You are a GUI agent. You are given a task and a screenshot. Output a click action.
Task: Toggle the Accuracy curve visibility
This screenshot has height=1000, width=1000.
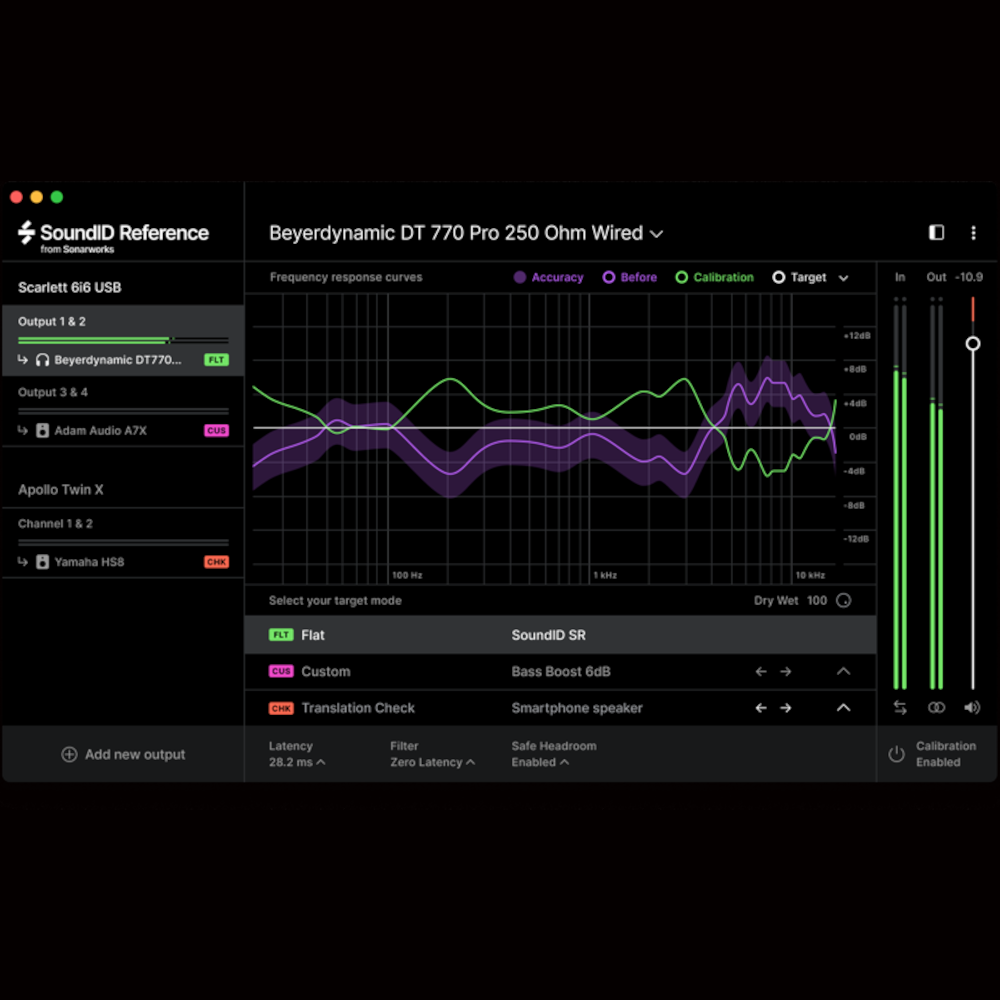click(x=548, y=277)
